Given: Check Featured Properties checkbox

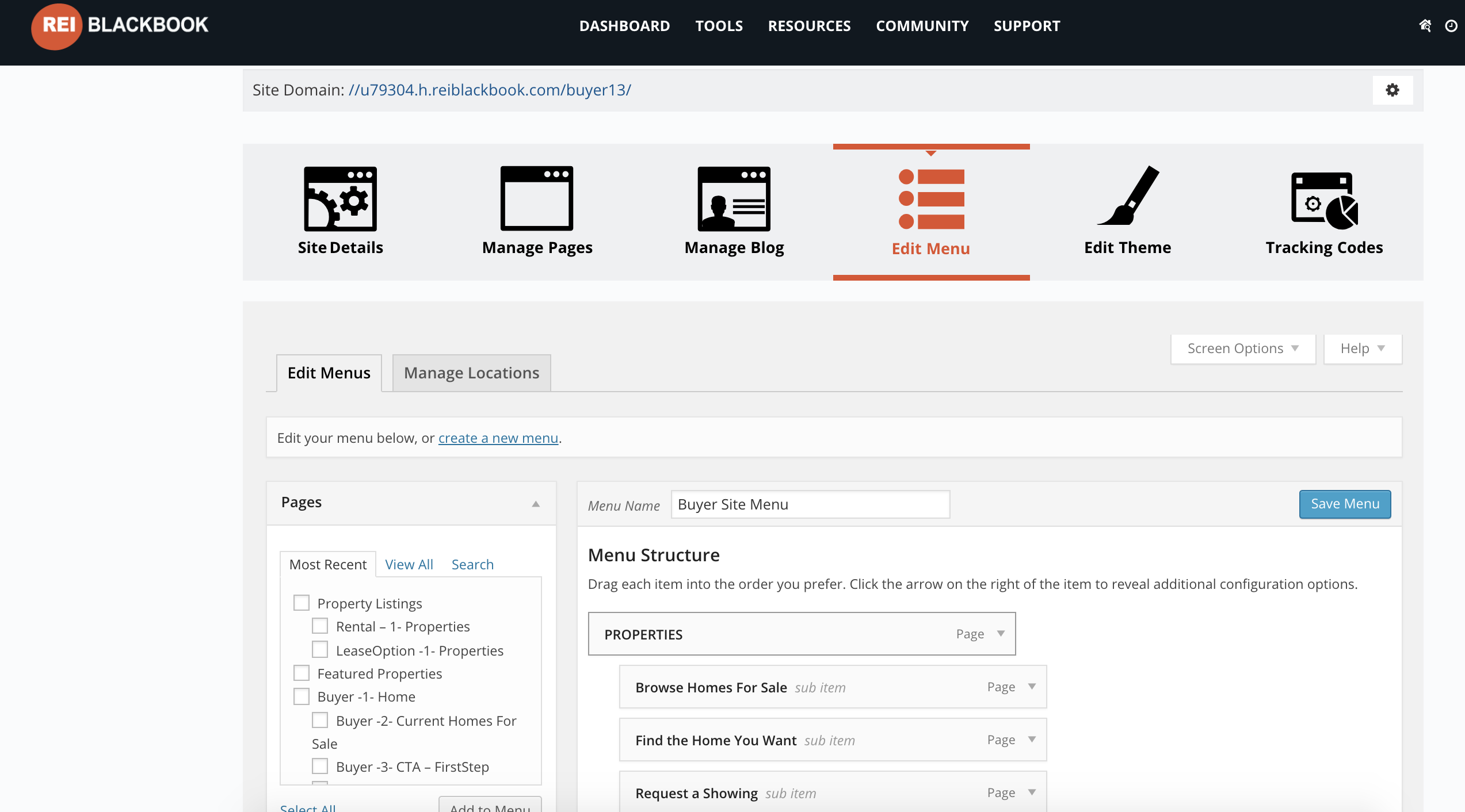Looking at the screenshot, I should click(x=302, y=673).
